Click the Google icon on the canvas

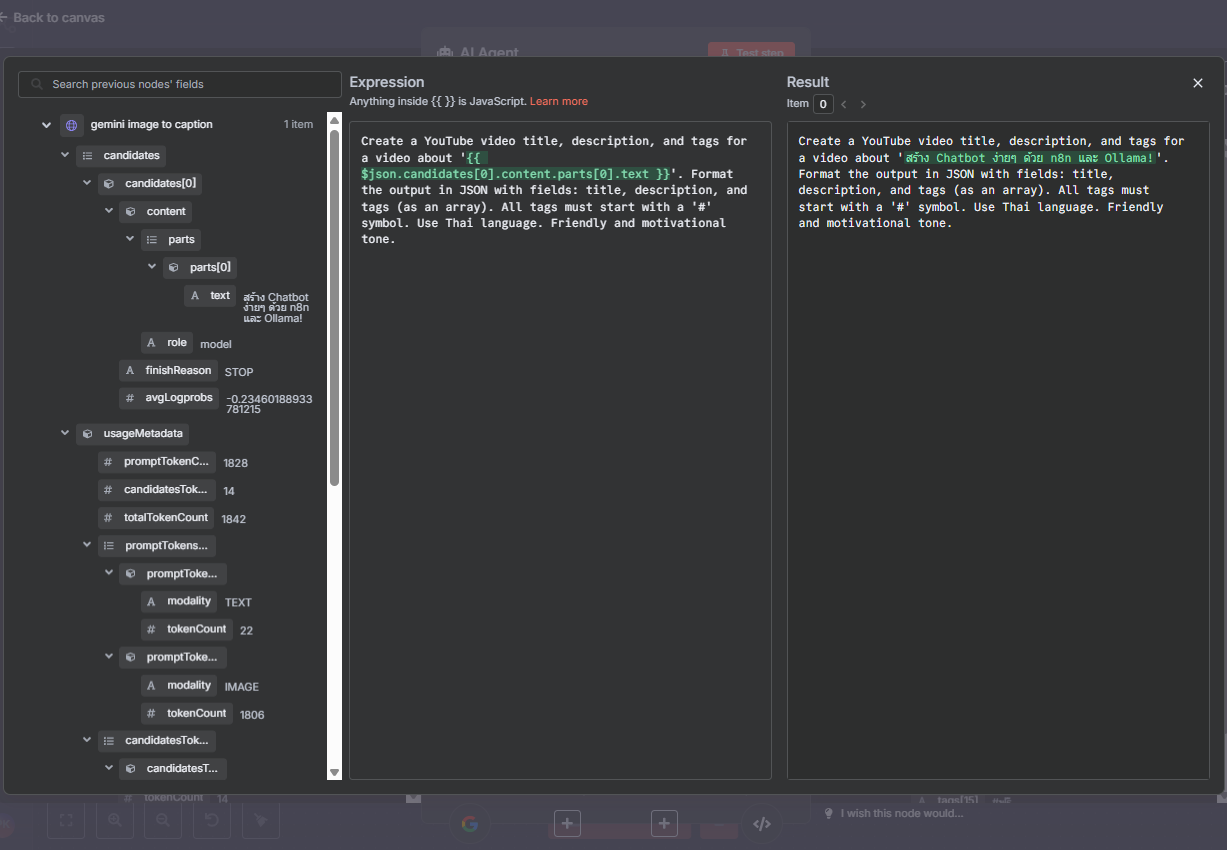click(469, 824)
